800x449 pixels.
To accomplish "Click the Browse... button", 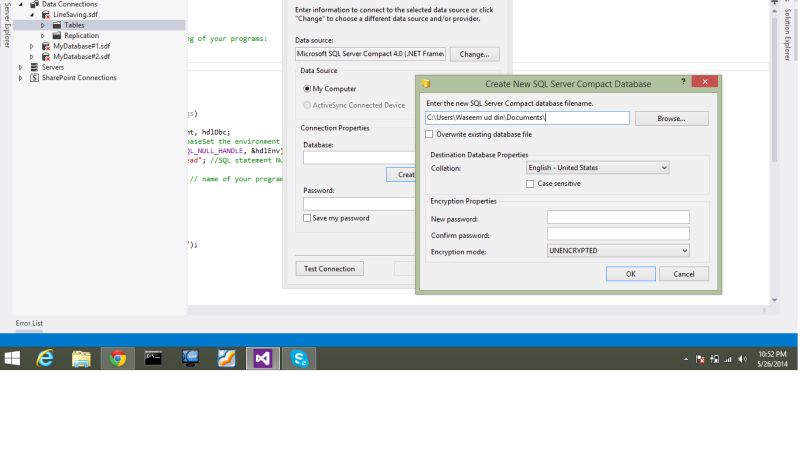I will point(671,118).
